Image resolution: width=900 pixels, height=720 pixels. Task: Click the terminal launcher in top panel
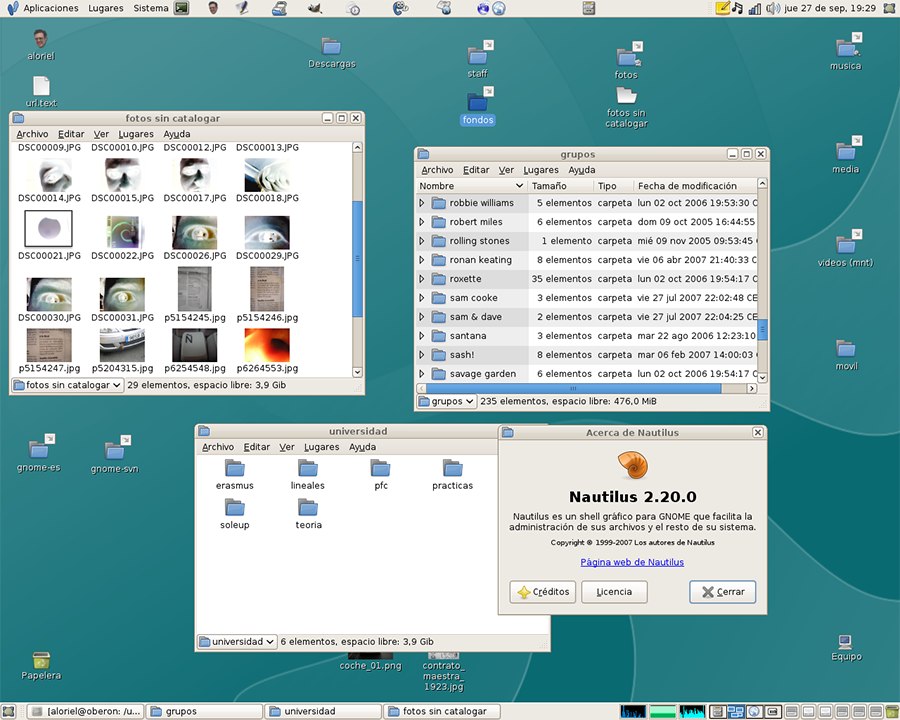point(181,8)
